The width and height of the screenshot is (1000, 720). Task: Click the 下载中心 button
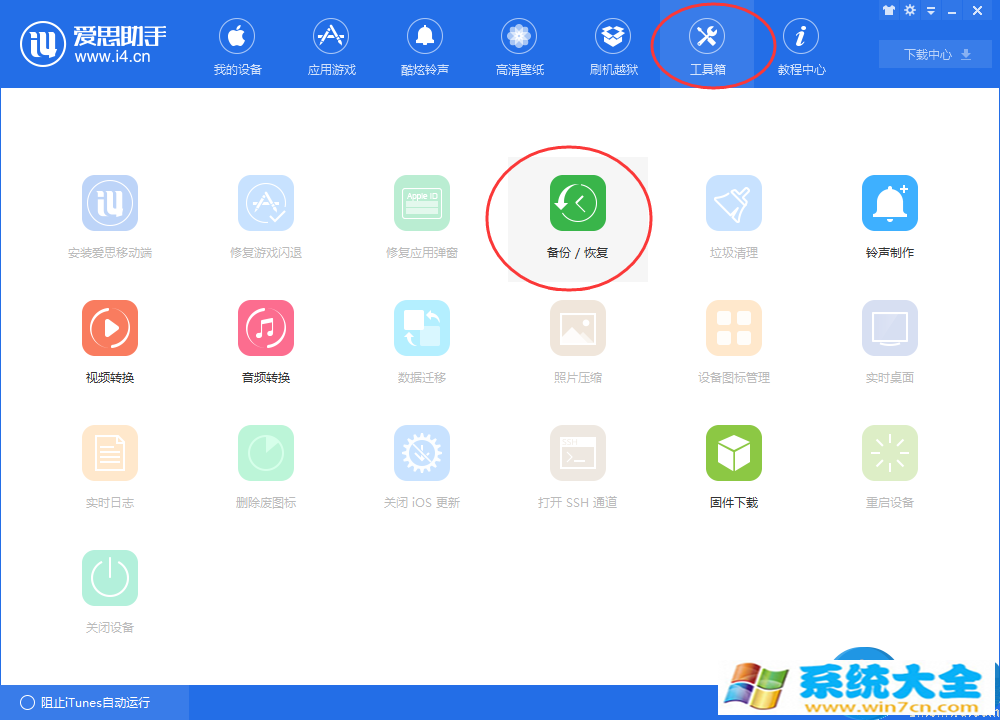(928, 55)
